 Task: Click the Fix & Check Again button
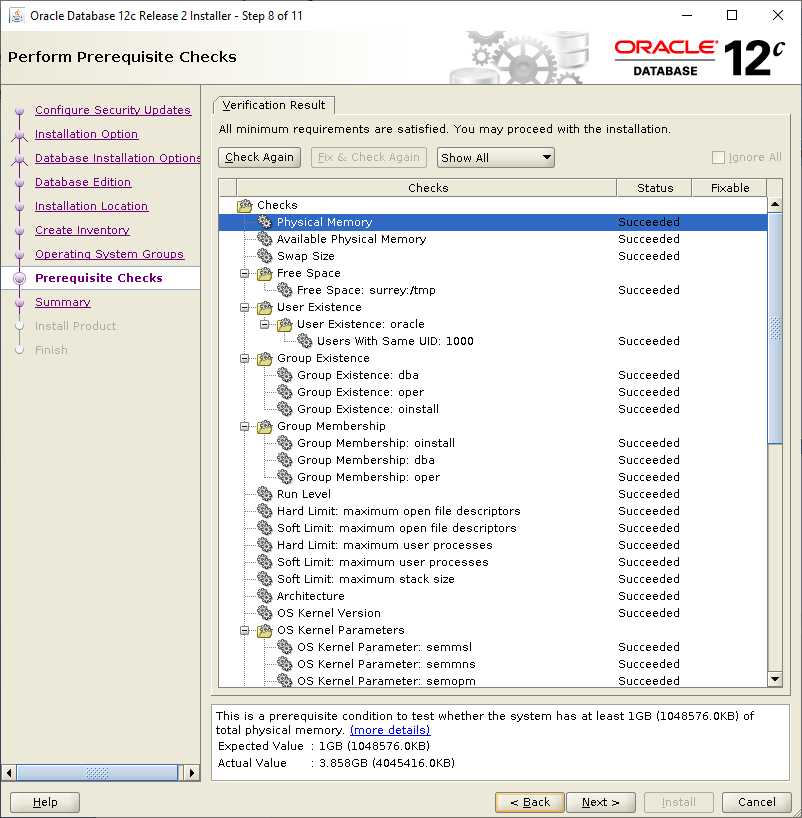369,158
